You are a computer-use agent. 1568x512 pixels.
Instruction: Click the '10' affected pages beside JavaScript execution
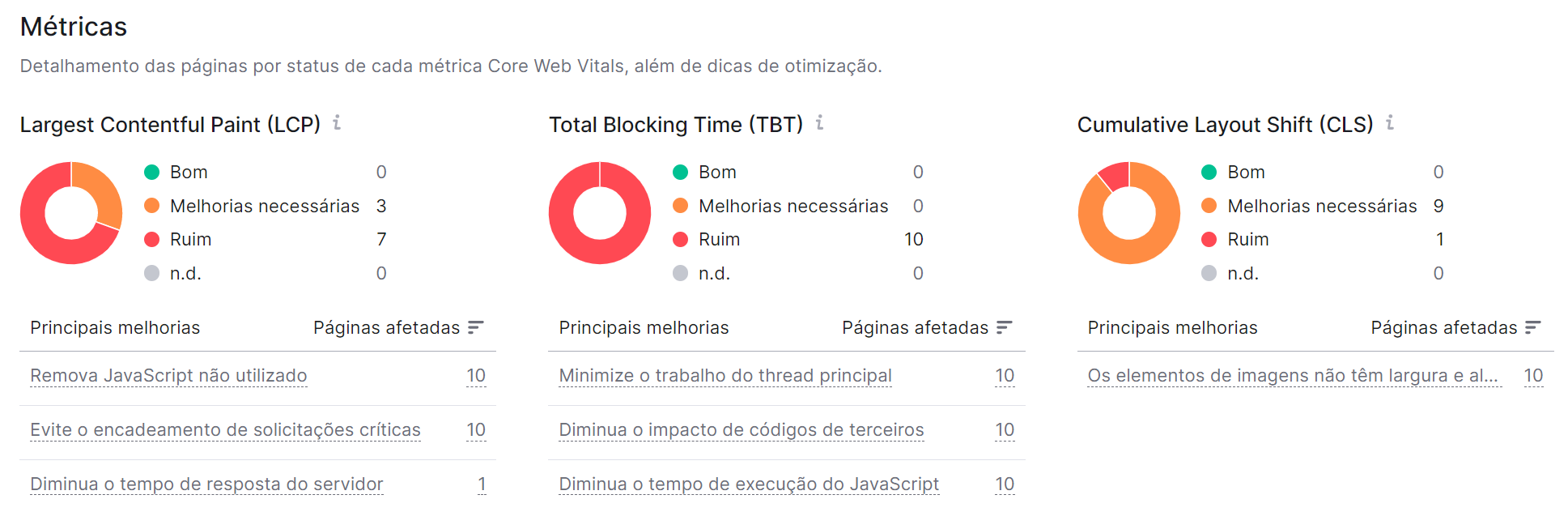coord(1005,483)
